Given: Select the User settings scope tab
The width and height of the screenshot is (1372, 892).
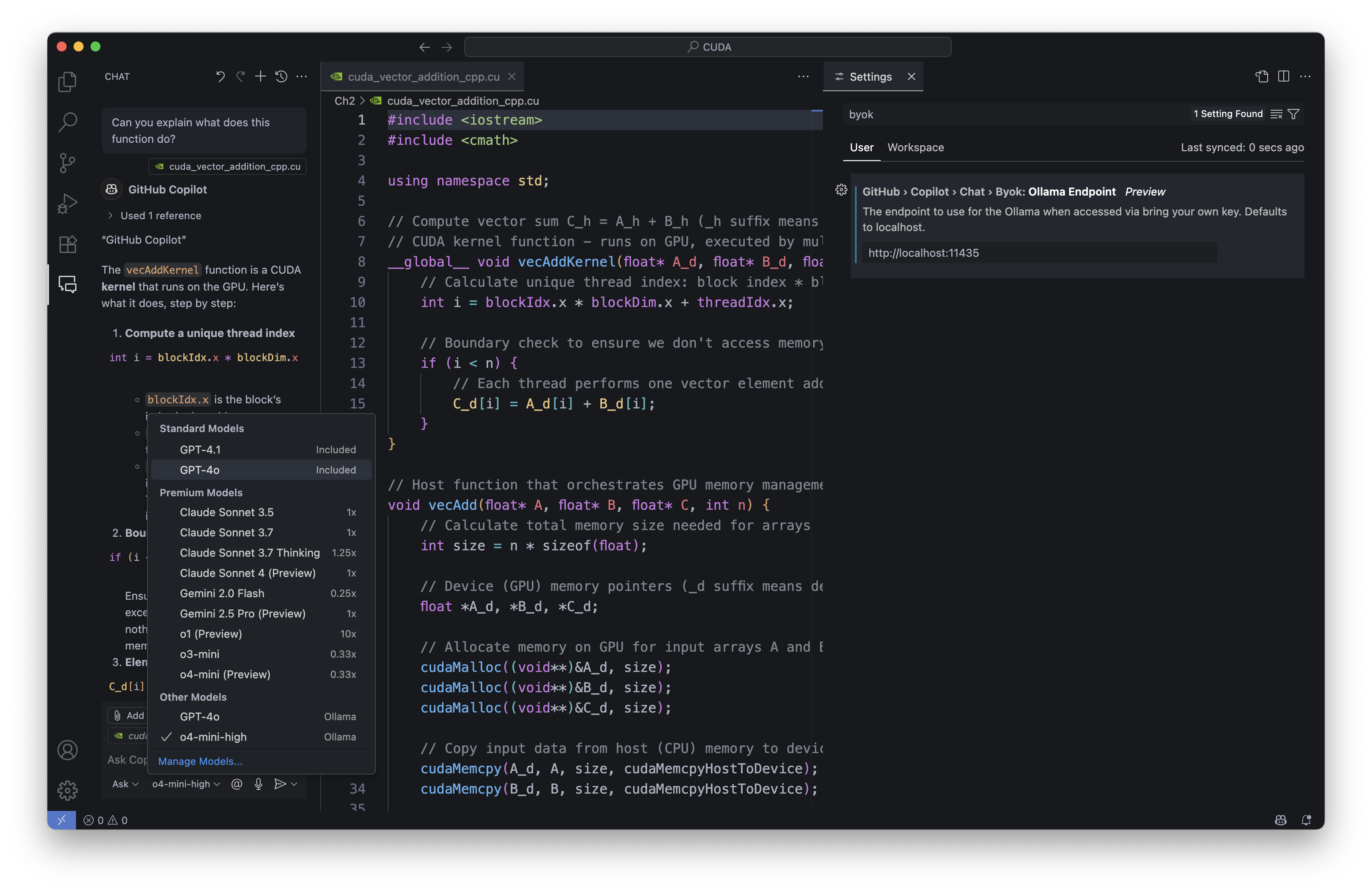Looking at the screenshot, I should 861,147.
